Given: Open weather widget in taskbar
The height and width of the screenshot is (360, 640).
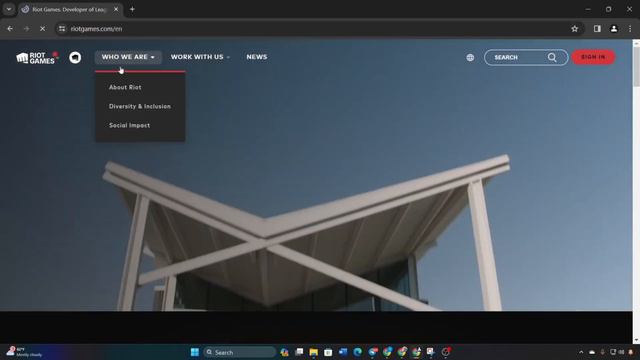Looking at the screenshot, I should 24,352.
